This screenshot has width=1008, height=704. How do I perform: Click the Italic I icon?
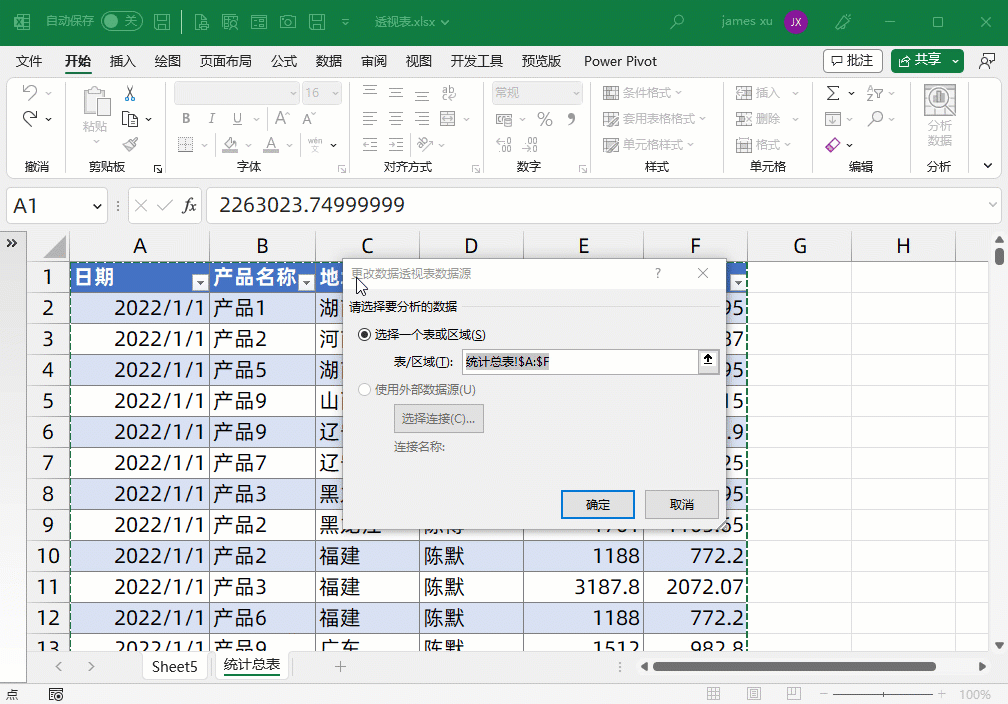(212, 118)
